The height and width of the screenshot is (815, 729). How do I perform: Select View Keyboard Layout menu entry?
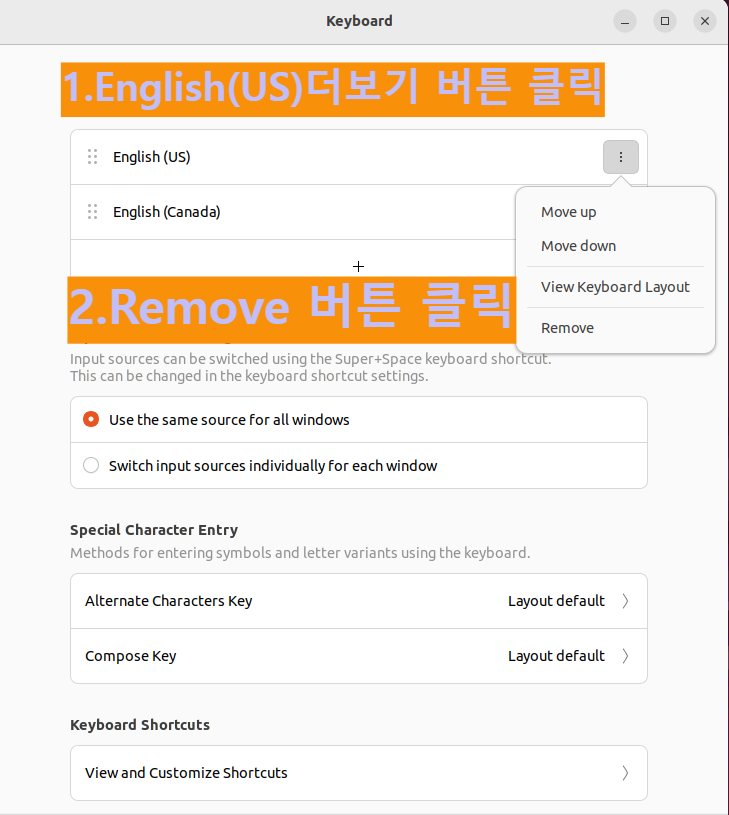tap(615, 287)
